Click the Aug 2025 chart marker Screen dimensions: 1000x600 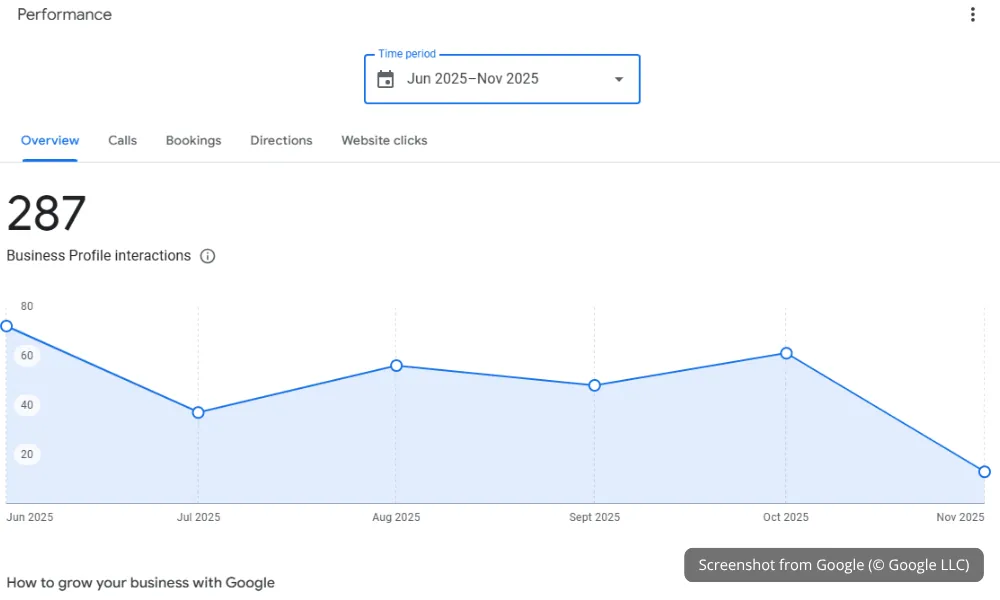tap(396, 366)
